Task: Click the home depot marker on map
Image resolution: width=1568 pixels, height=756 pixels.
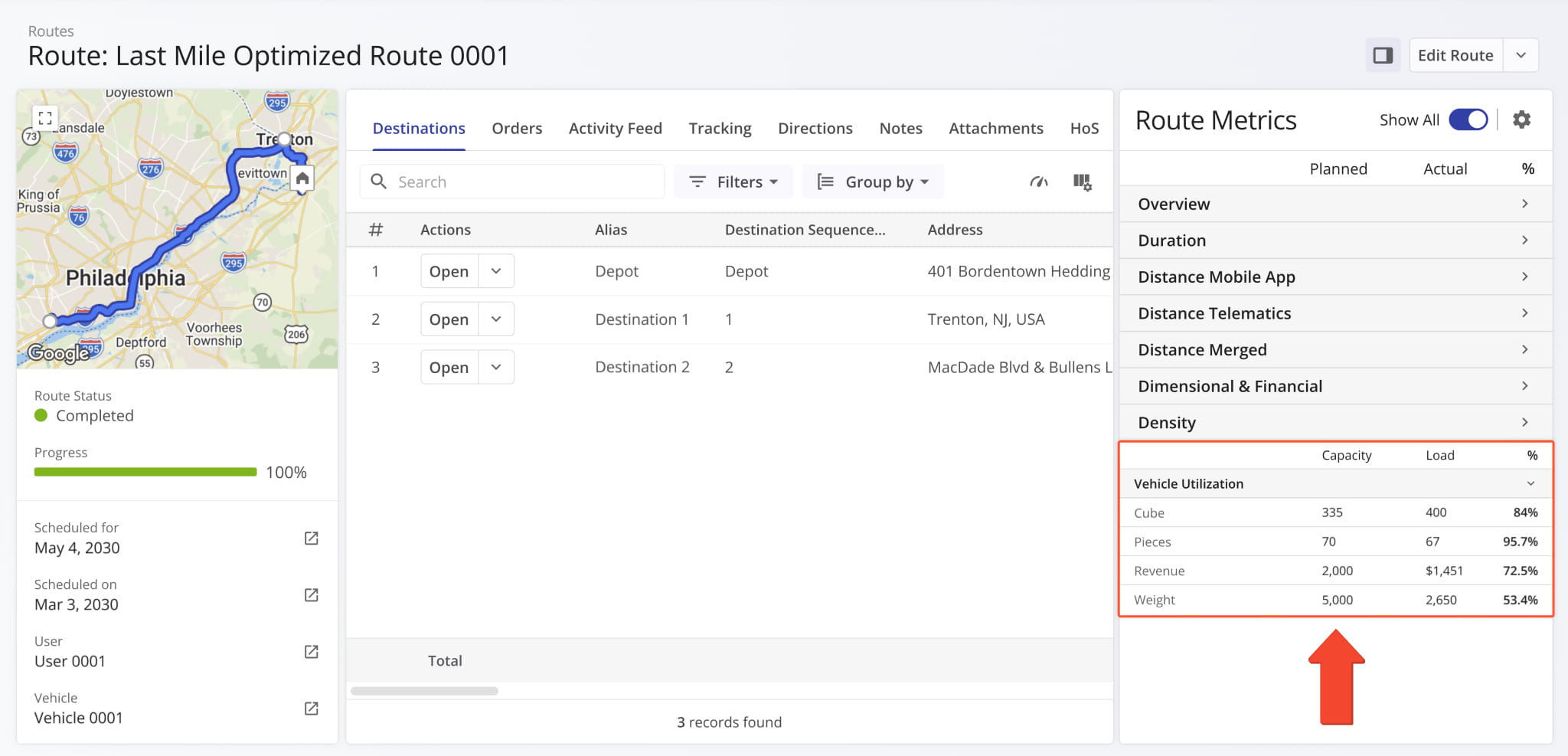Action: point(302,179)
